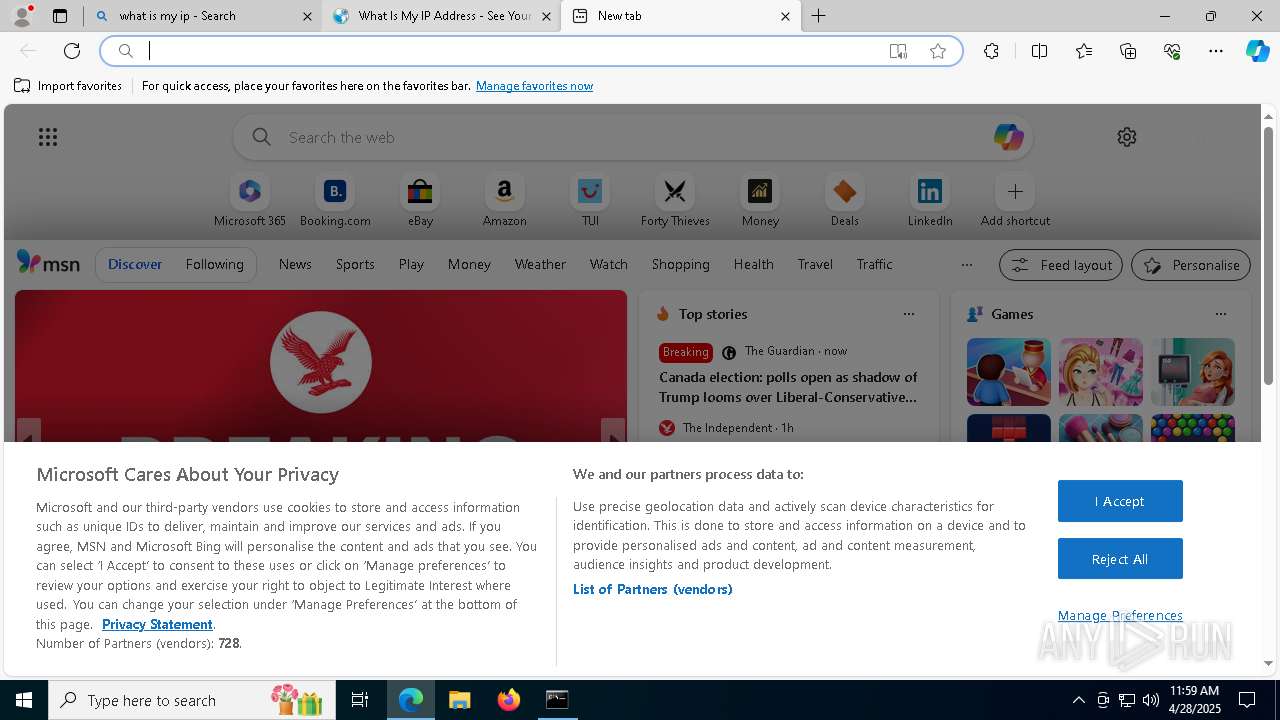Open the Sports category
The width and height of the screenshot is (1280, 720).
tap(355, 264)
